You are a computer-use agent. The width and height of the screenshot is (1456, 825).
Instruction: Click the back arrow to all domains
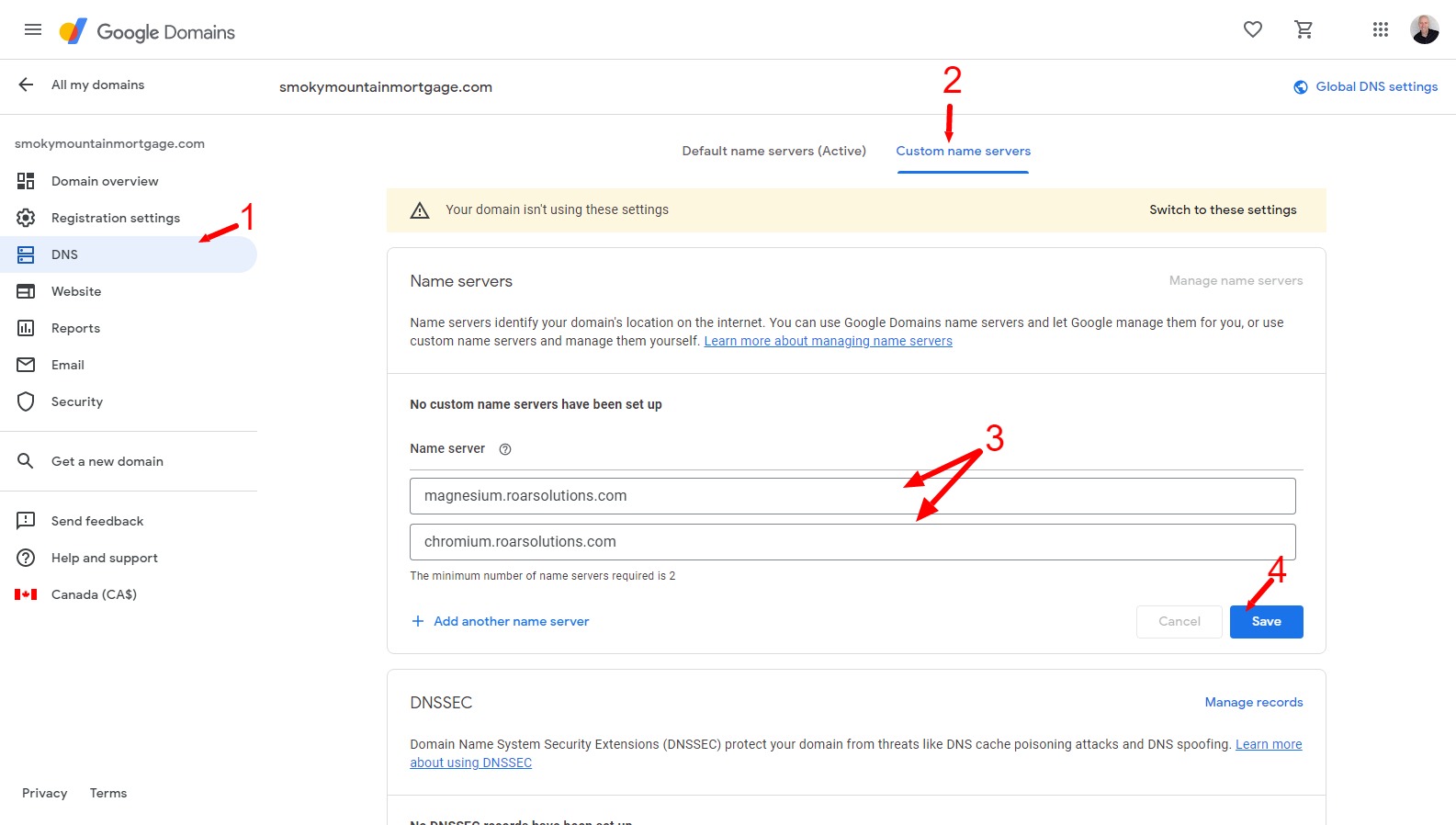(26, 85)
